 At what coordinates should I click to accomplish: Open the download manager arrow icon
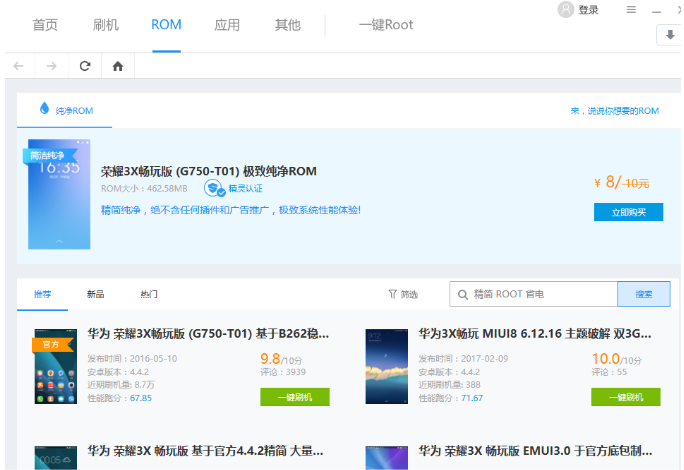pos(670,34)
